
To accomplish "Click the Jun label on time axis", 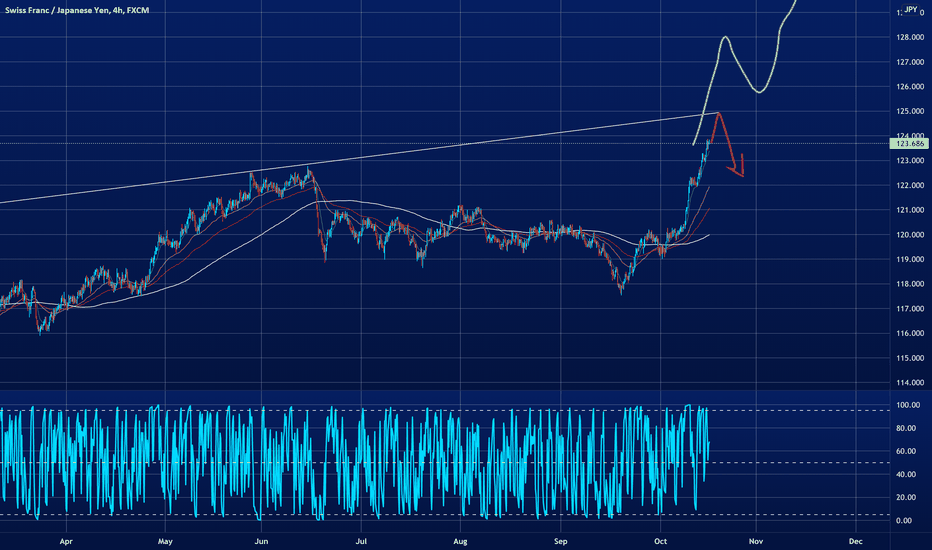I will coord(261,541).
